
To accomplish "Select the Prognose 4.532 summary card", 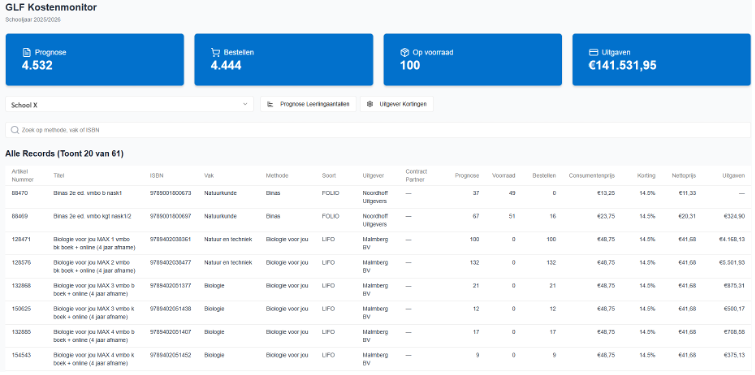I will click(95, 60).
